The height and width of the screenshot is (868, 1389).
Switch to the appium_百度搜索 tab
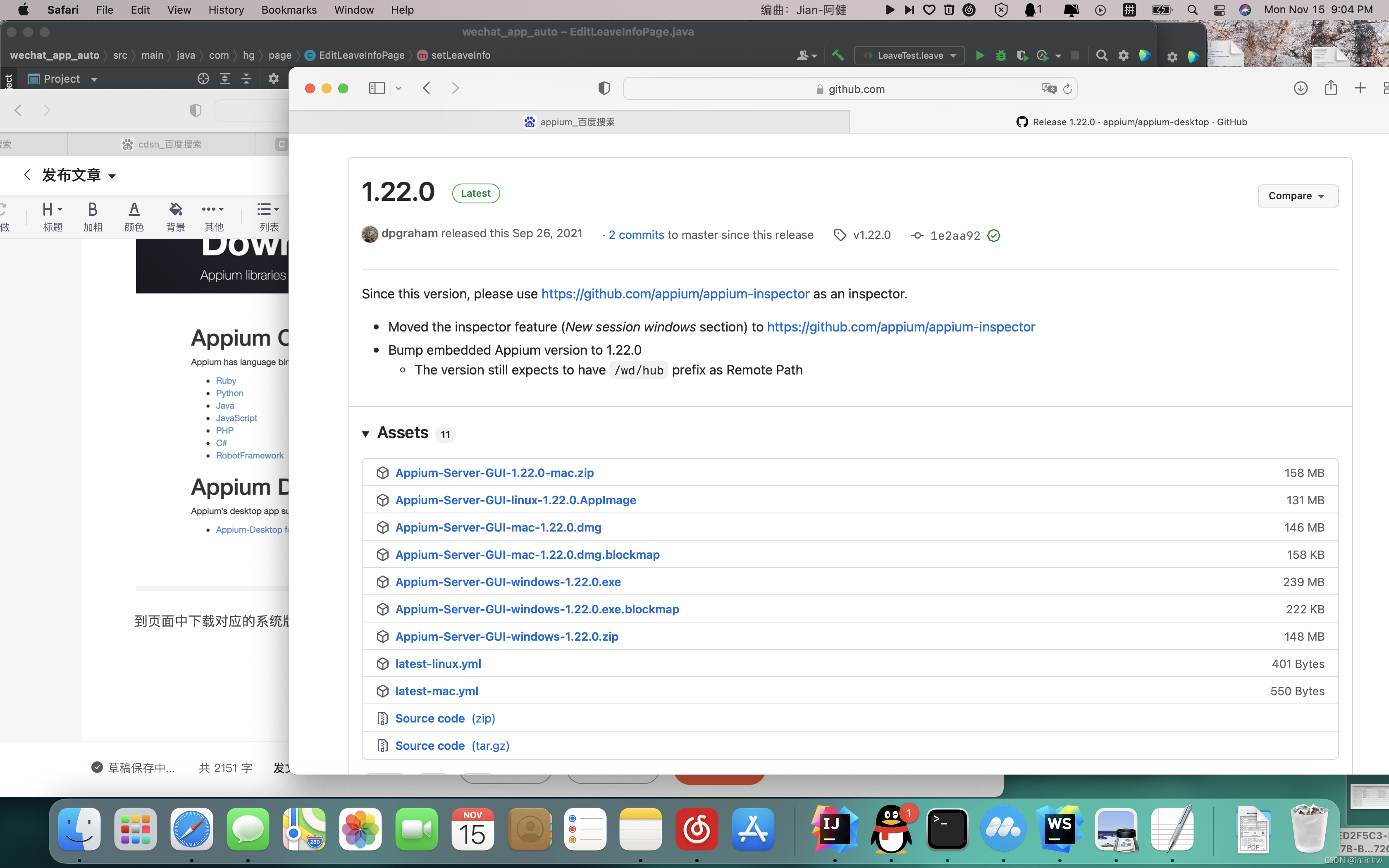[569, 122]
